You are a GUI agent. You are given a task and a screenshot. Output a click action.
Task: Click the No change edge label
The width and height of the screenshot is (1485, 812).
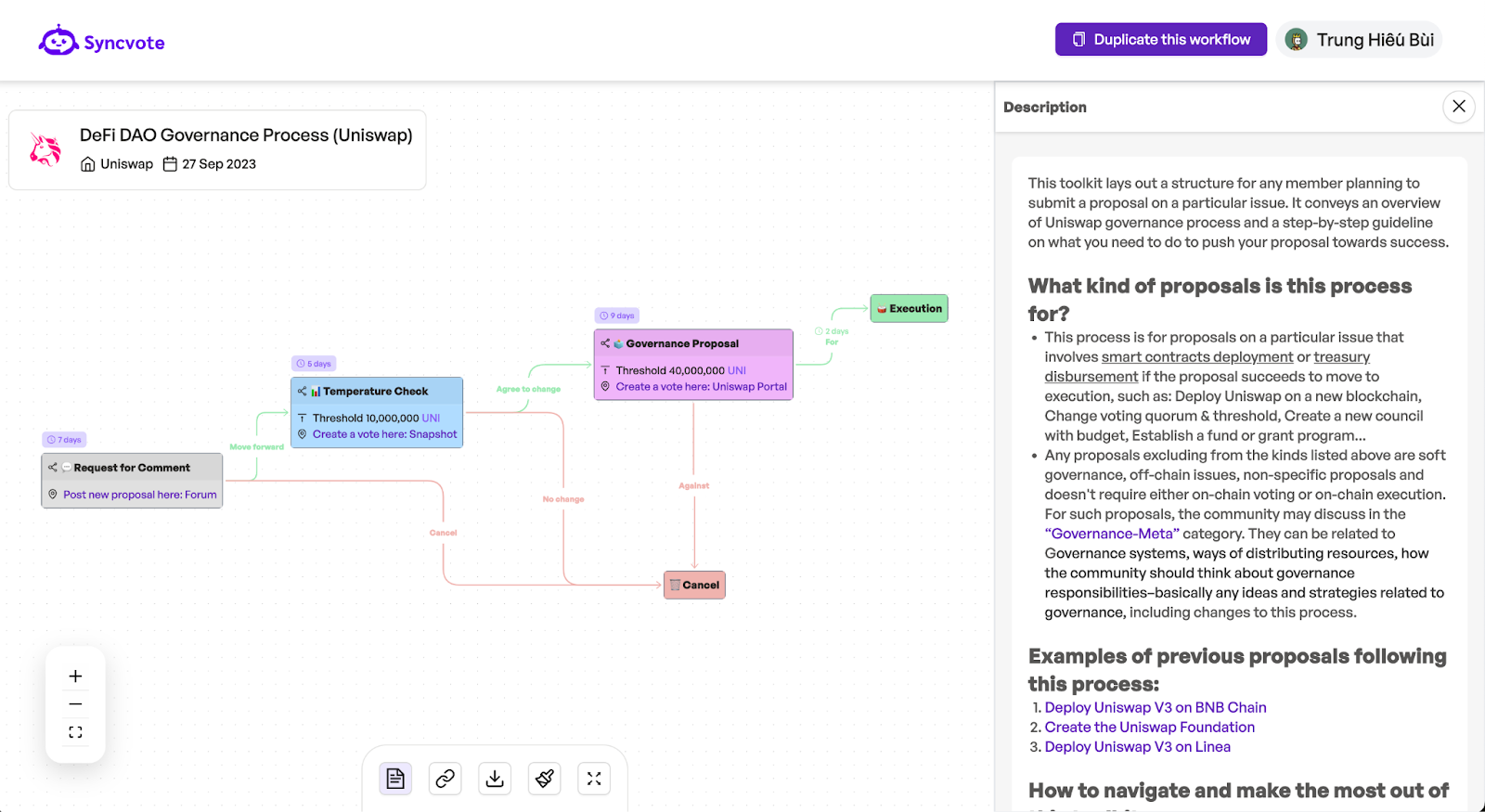tap(563, 499)
